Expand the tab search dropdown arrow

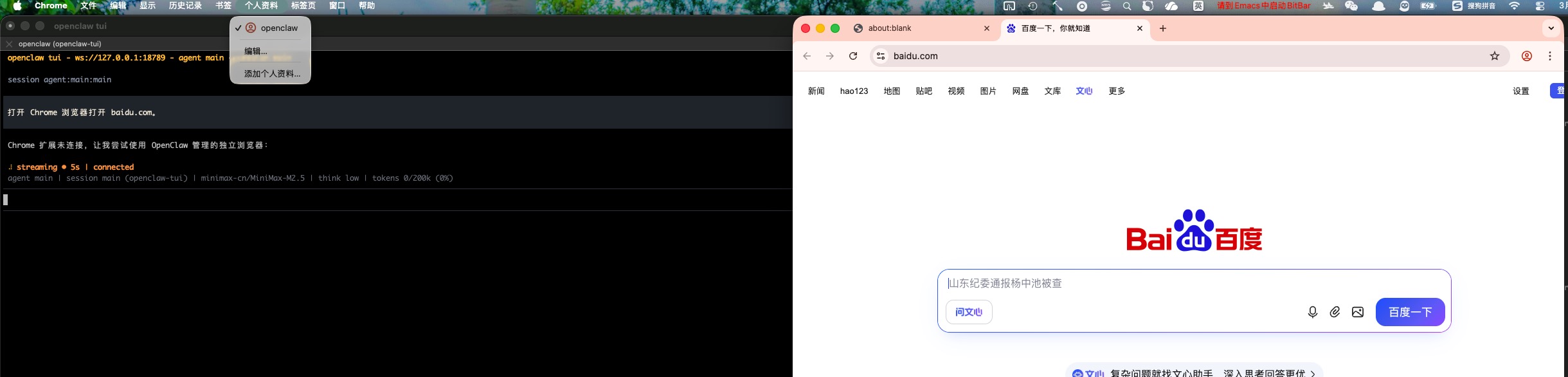pyautogui.click(x=1551, y=28)
